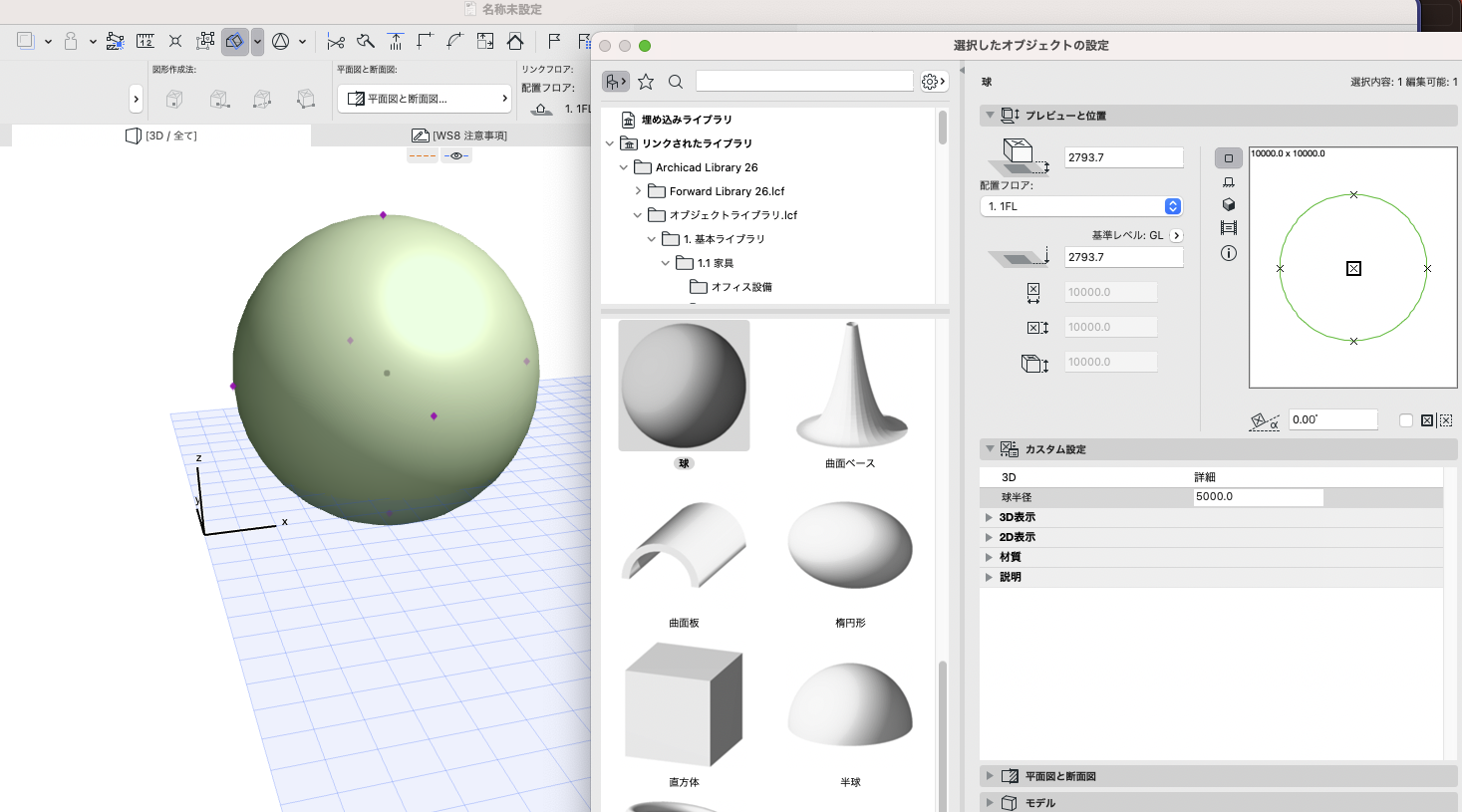The height and width of the screenshot is (812, 1462).
Task: Click the favorites star icon
Action: (646, 82)
